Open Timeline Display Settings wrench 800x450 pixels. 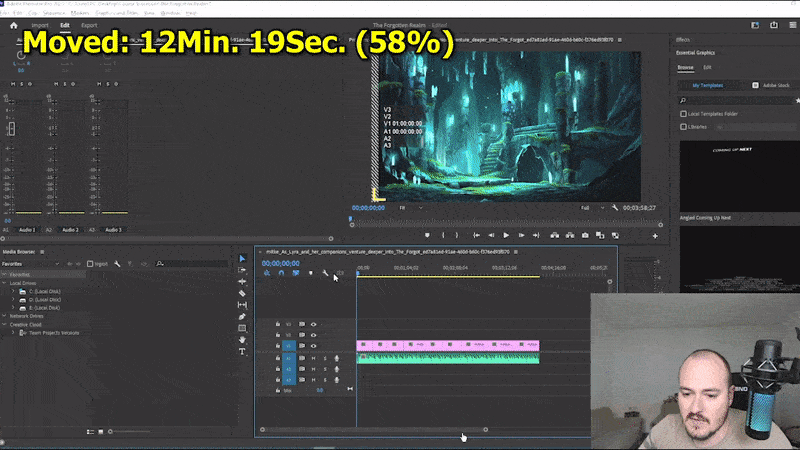(x=325, y=273)
